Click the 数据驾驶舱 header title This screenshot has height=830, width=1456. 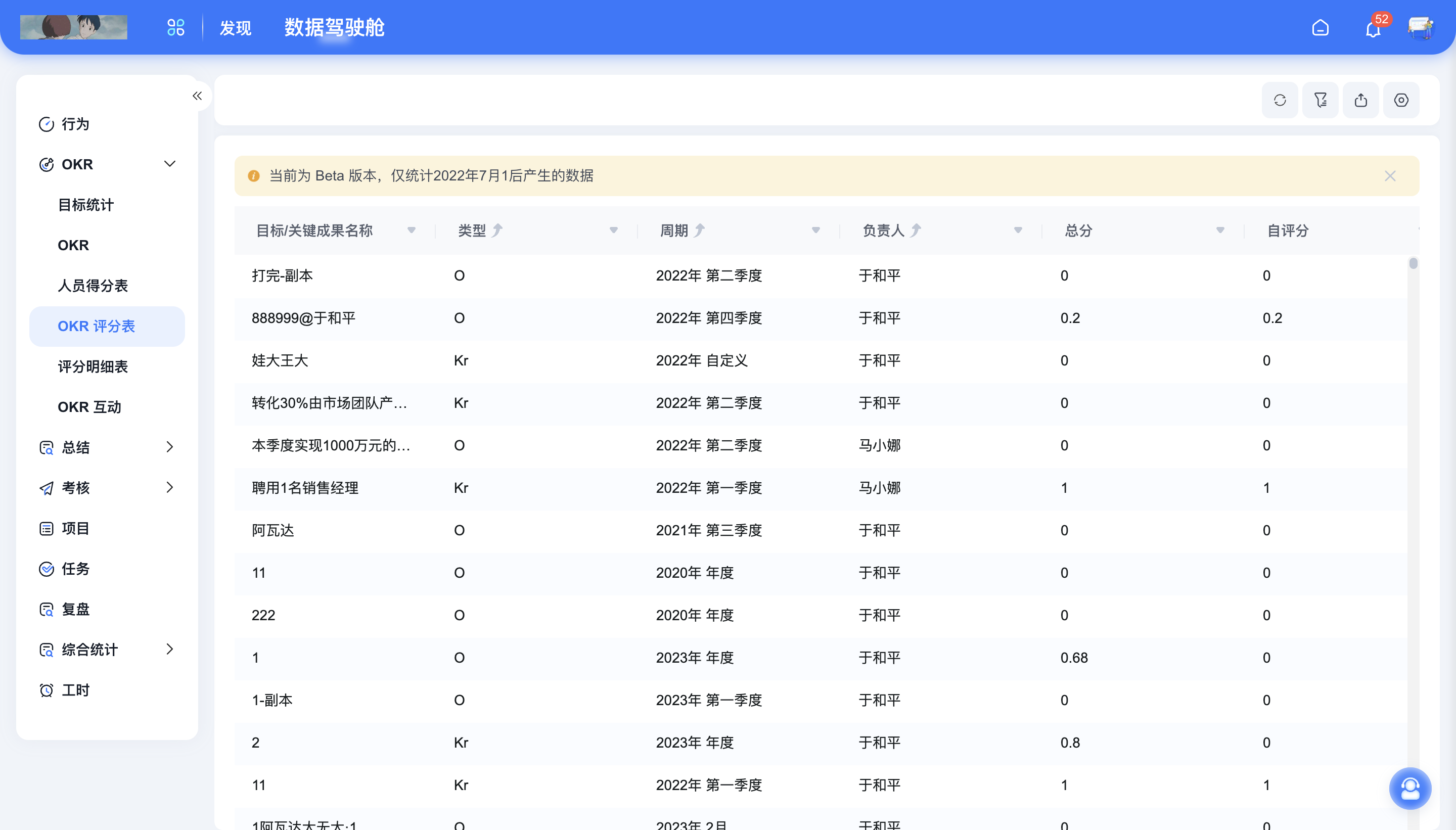[335, 27]
